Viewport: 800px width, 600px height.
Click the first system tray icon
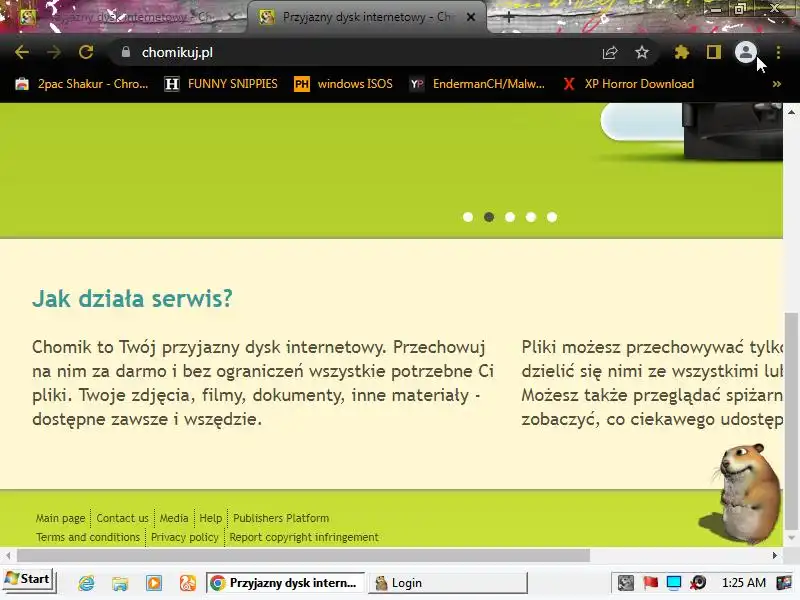[x=626, y=583]
